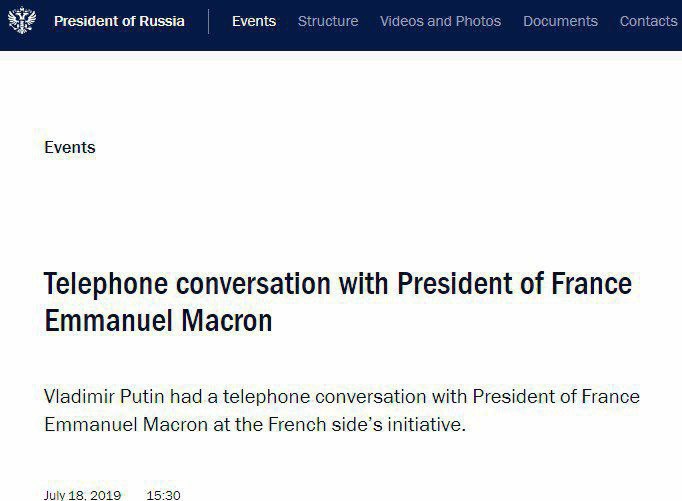Click the Russian coat of arms emblem
Screen dimensions: 682x501
(20, 20)
